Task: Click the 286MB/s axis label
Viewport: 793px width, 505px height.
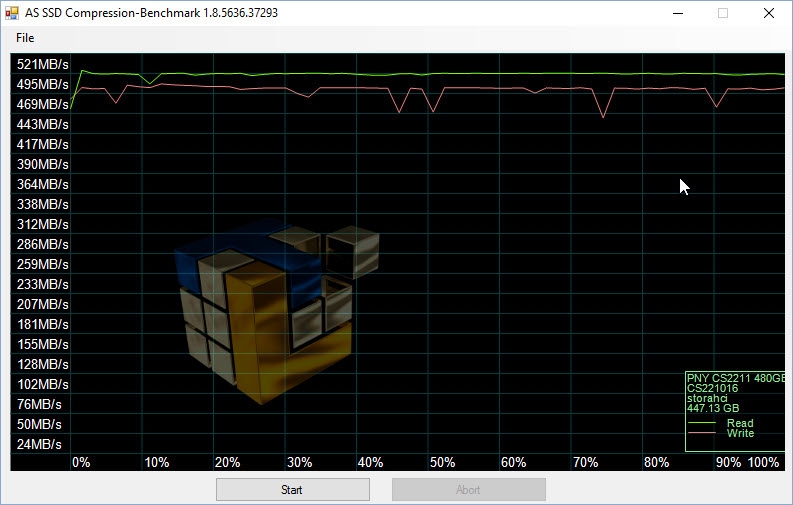Action: pos(42,244)
